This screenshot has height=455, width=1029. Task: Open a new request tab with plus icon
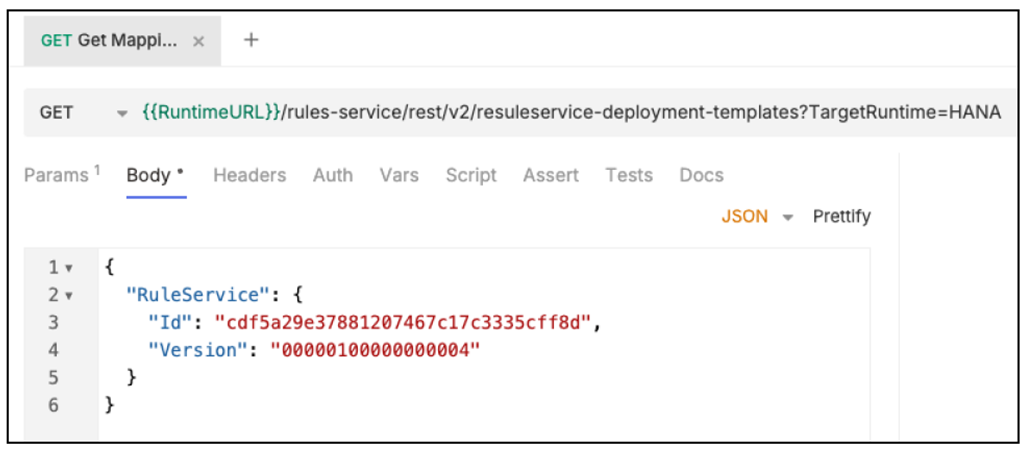(x=251, y=40)
